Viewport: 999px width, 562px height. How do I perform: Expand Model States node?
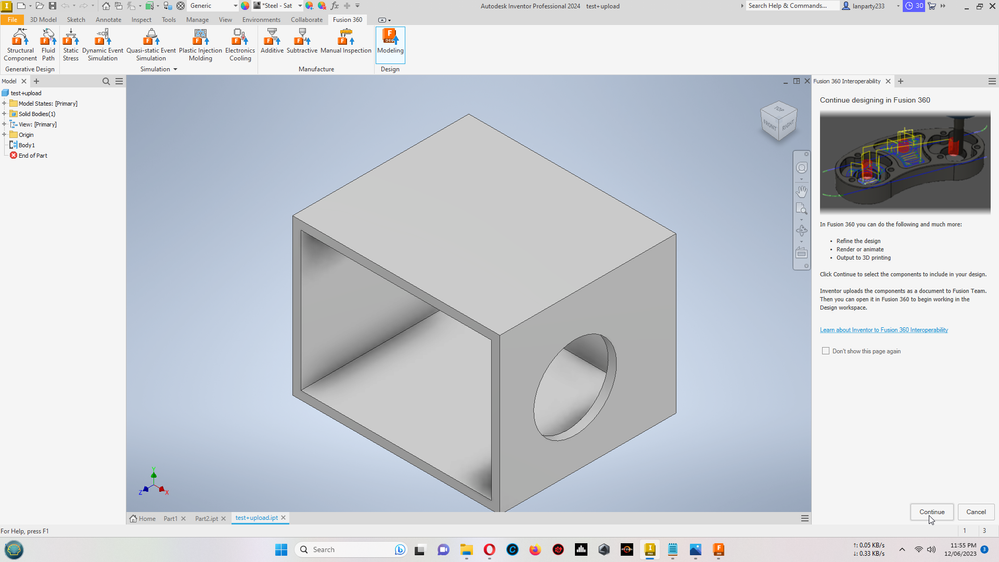point(4,103)
